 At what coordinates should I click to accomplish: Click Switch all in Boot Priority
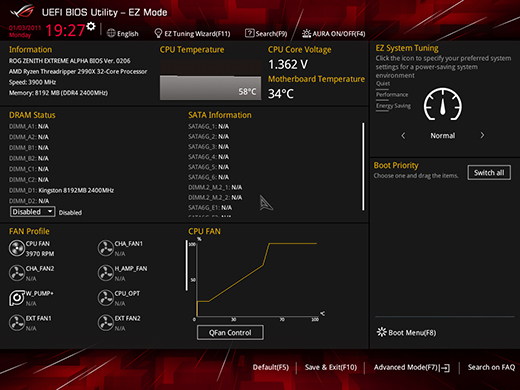[x=489, y=173]
